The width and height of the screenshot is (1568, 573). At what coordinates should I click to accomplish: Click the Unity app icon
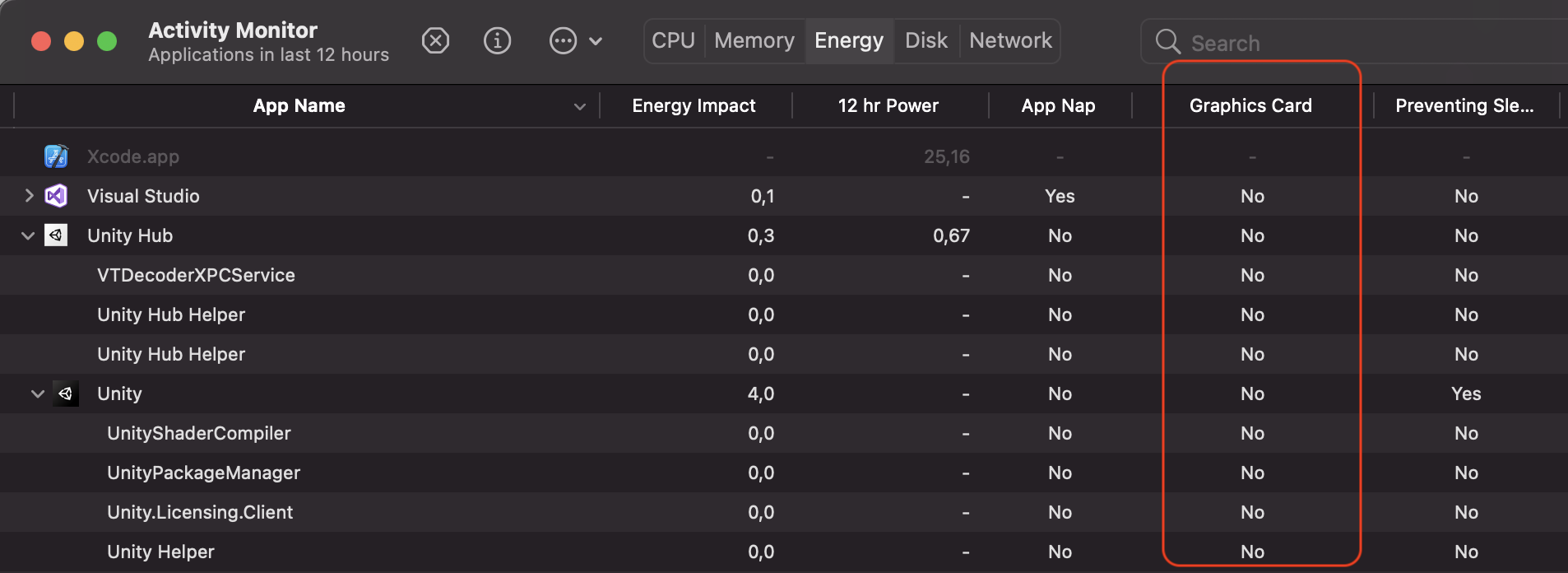(66, 394)
